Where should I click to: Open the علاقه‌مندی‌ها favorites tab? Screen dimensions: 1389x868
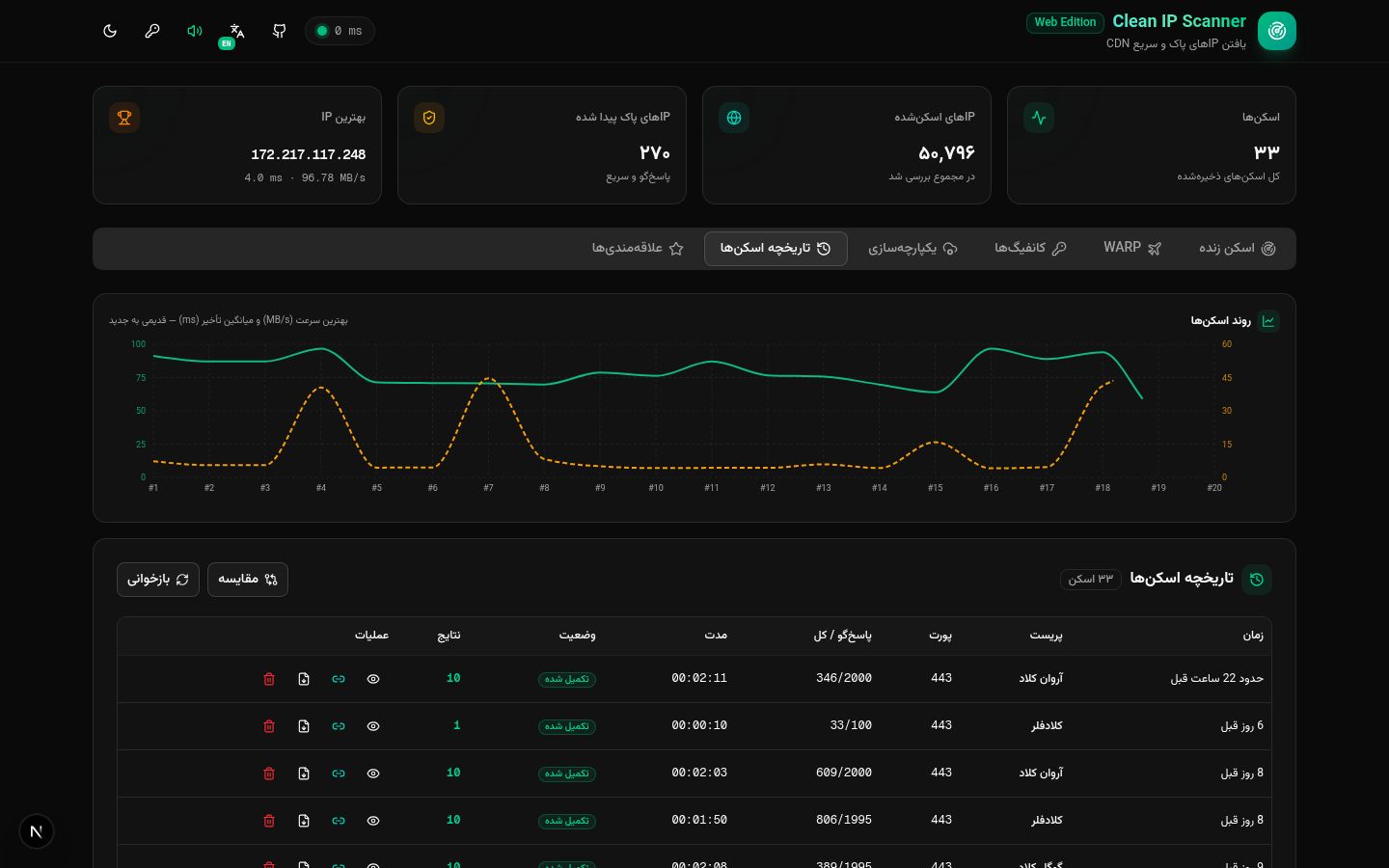tap(638, 249)
